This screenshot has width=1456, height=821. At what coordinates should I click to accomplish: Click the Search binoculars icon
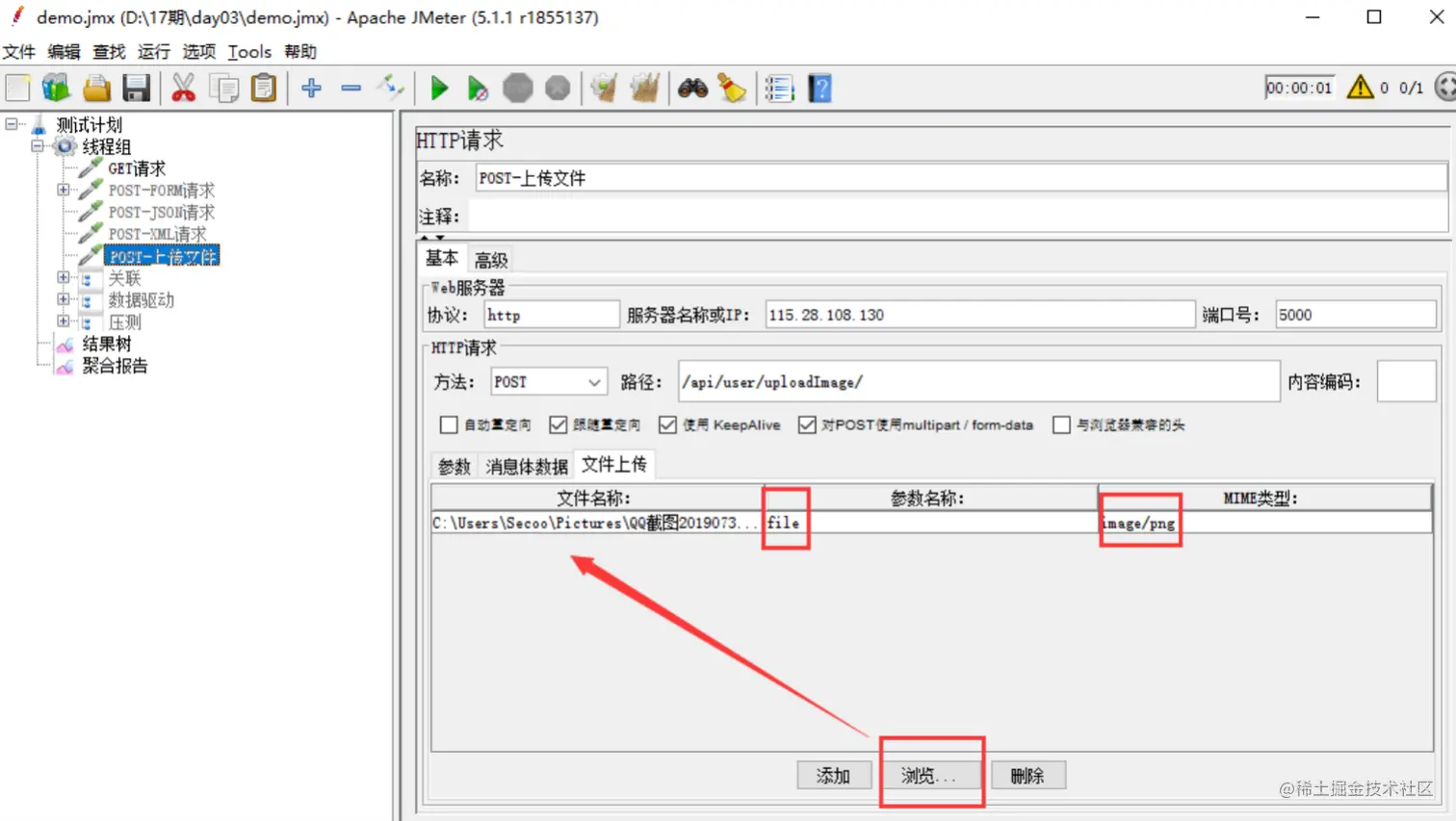coord(692,89)
